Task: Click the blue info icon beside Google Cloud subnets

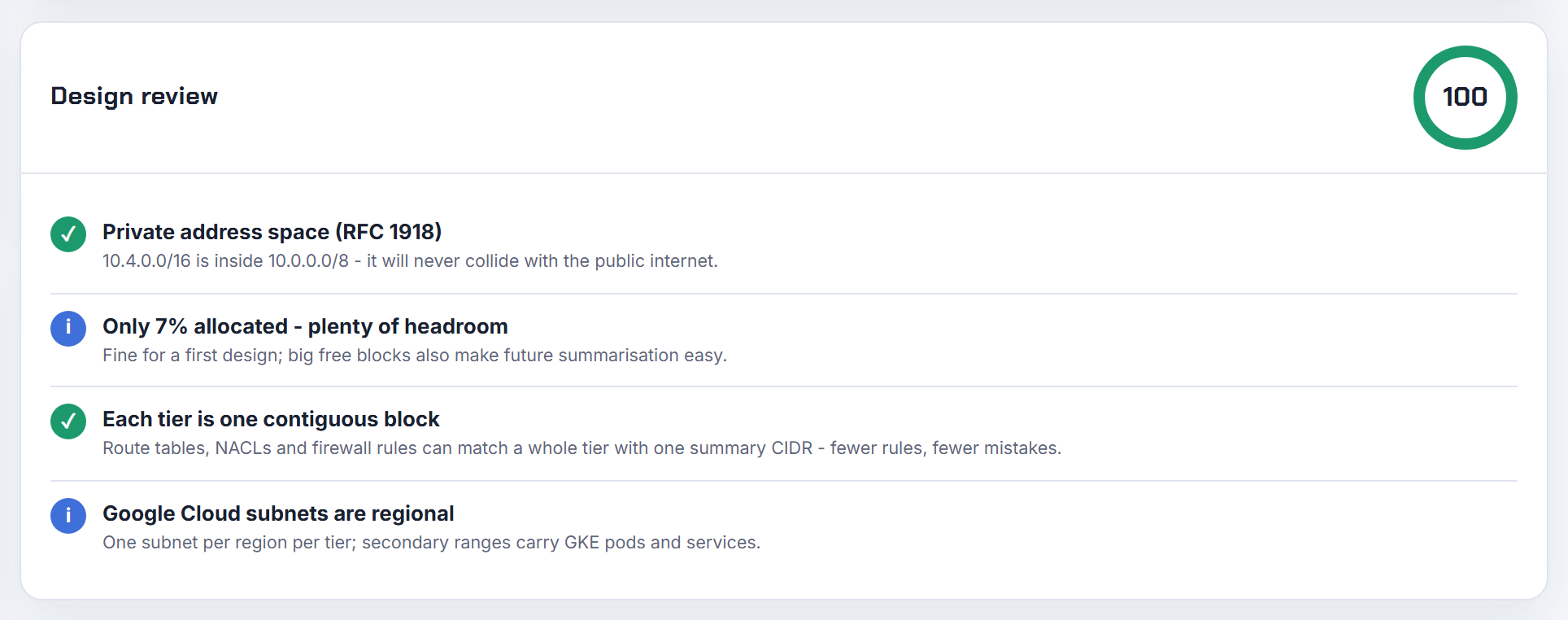Action: pyautogui.click(x=68, y=516)
